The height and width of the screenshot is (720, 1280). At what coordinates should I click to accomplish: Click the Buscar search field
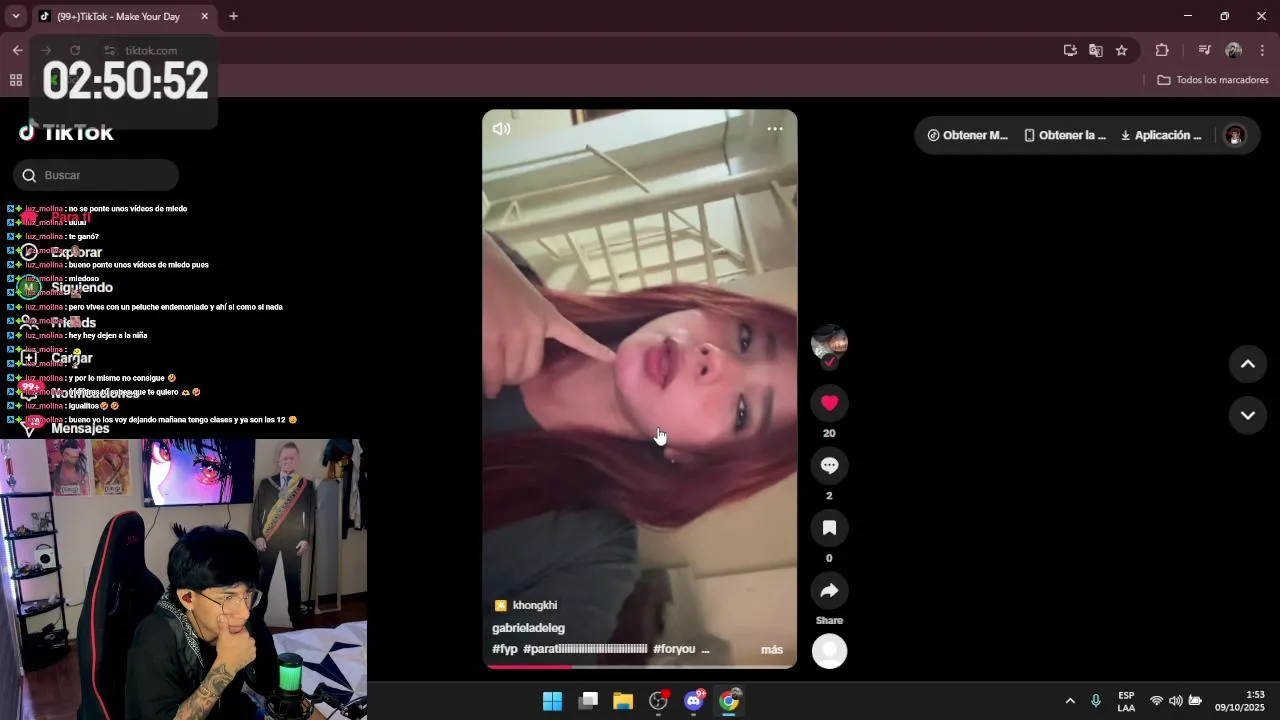[x=96, y=175]
